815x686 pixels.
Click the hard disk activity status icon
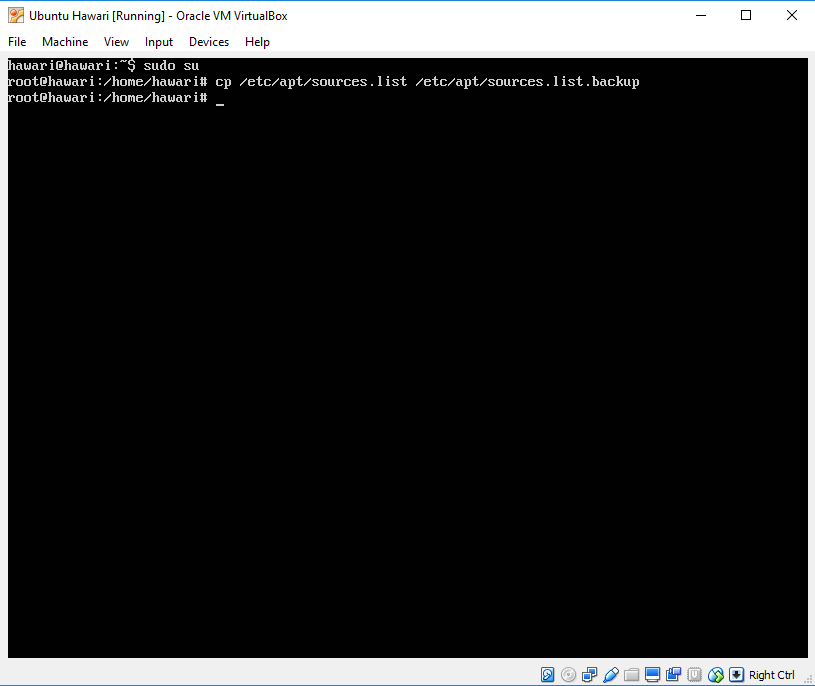tap(547, 674)
